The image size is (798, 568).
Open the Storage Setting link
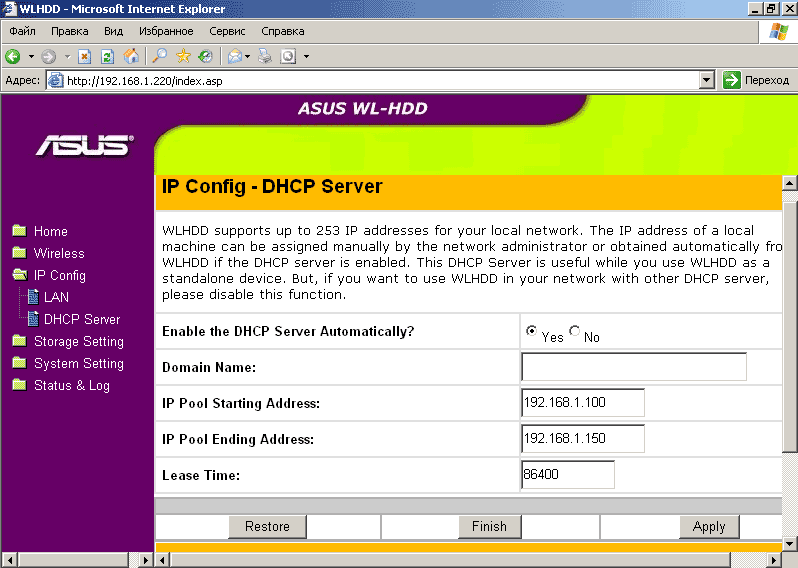pyautogui.click(x=79, y=342)
